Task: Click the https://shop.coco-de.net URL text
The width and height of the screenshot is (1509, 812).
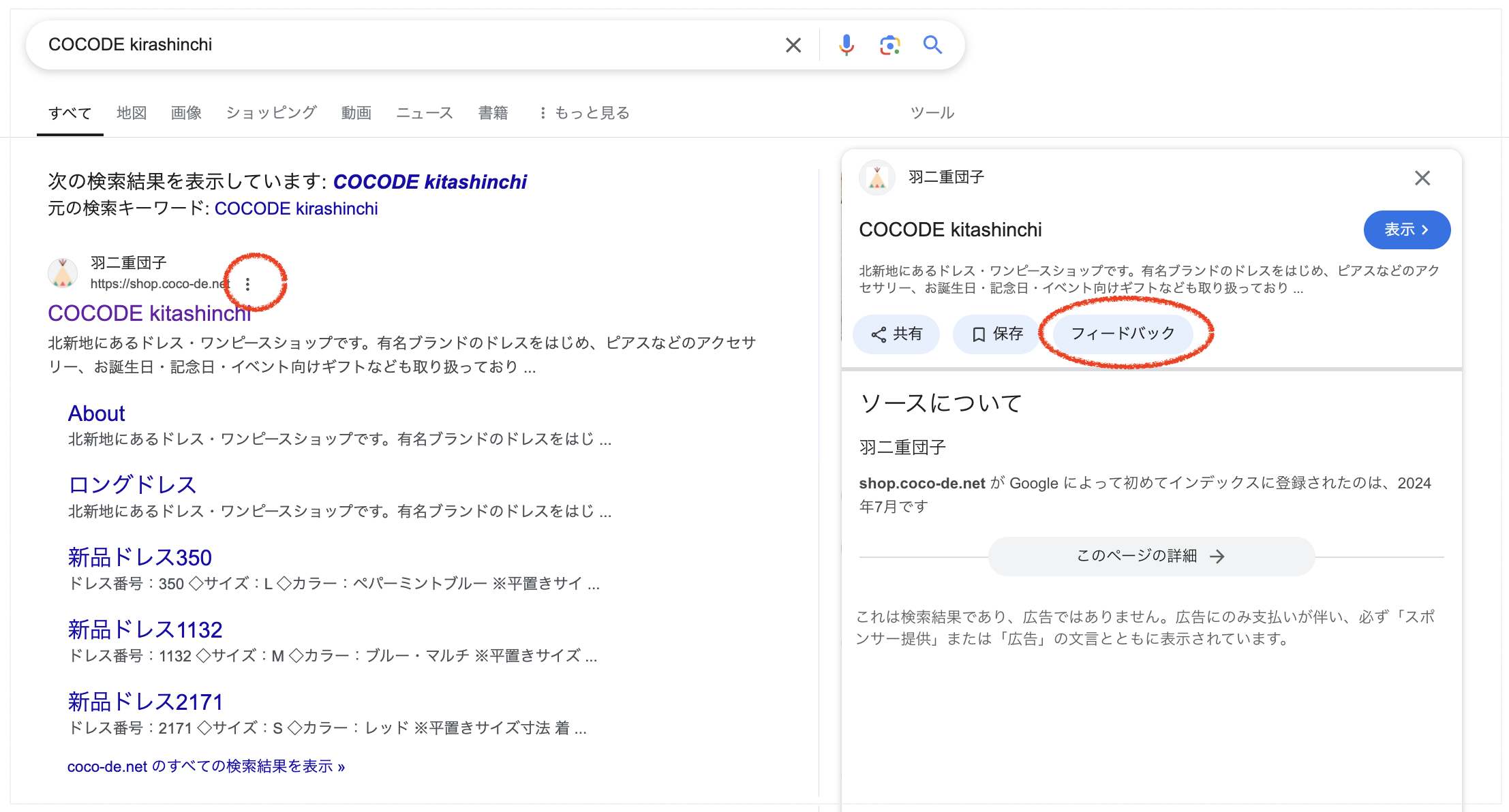Action: 159,284
